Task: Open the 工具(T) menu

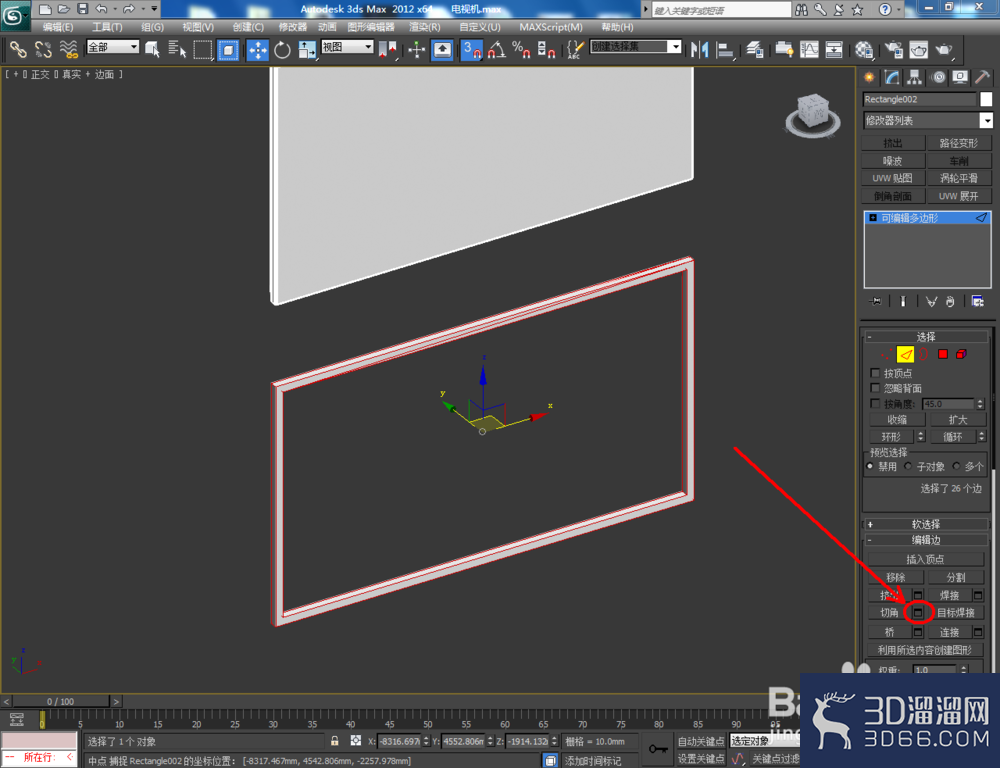Action: pyautogui.click(x=107, y=27)
